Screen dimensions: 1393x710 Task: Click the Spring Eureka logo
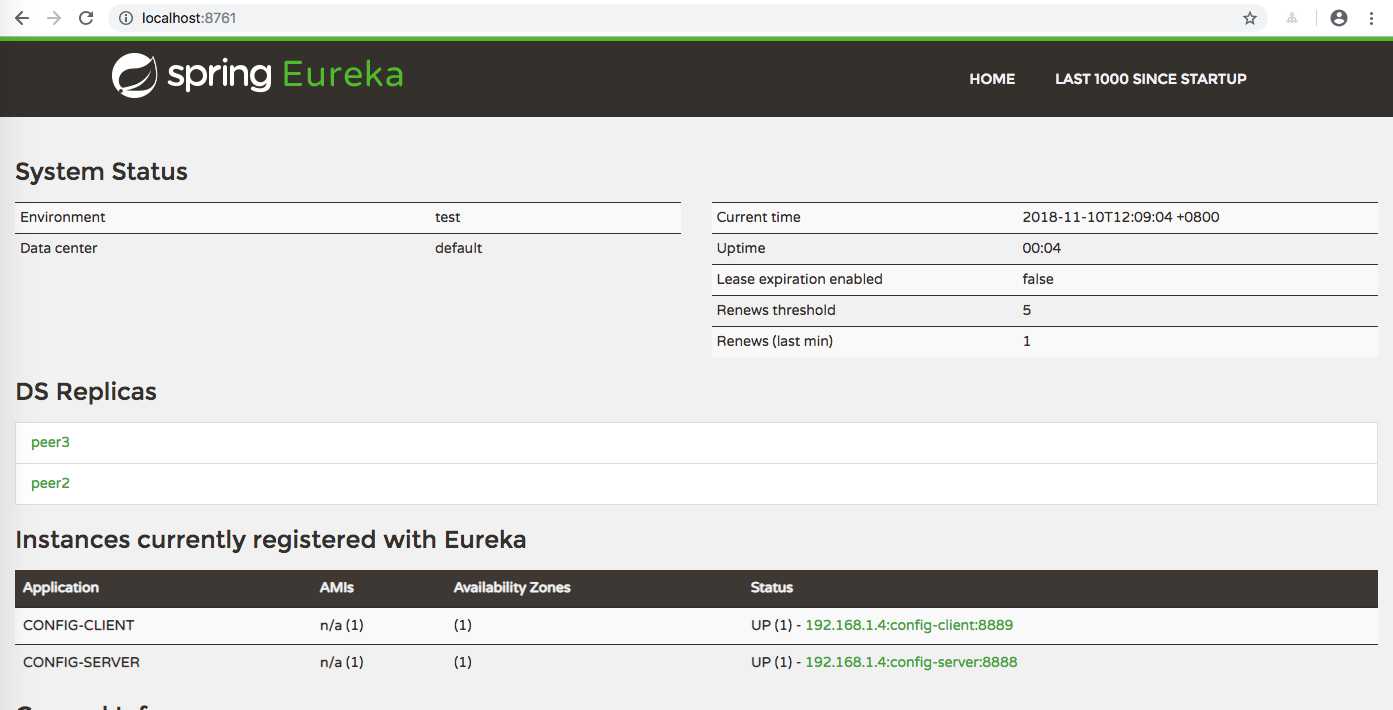257,76
